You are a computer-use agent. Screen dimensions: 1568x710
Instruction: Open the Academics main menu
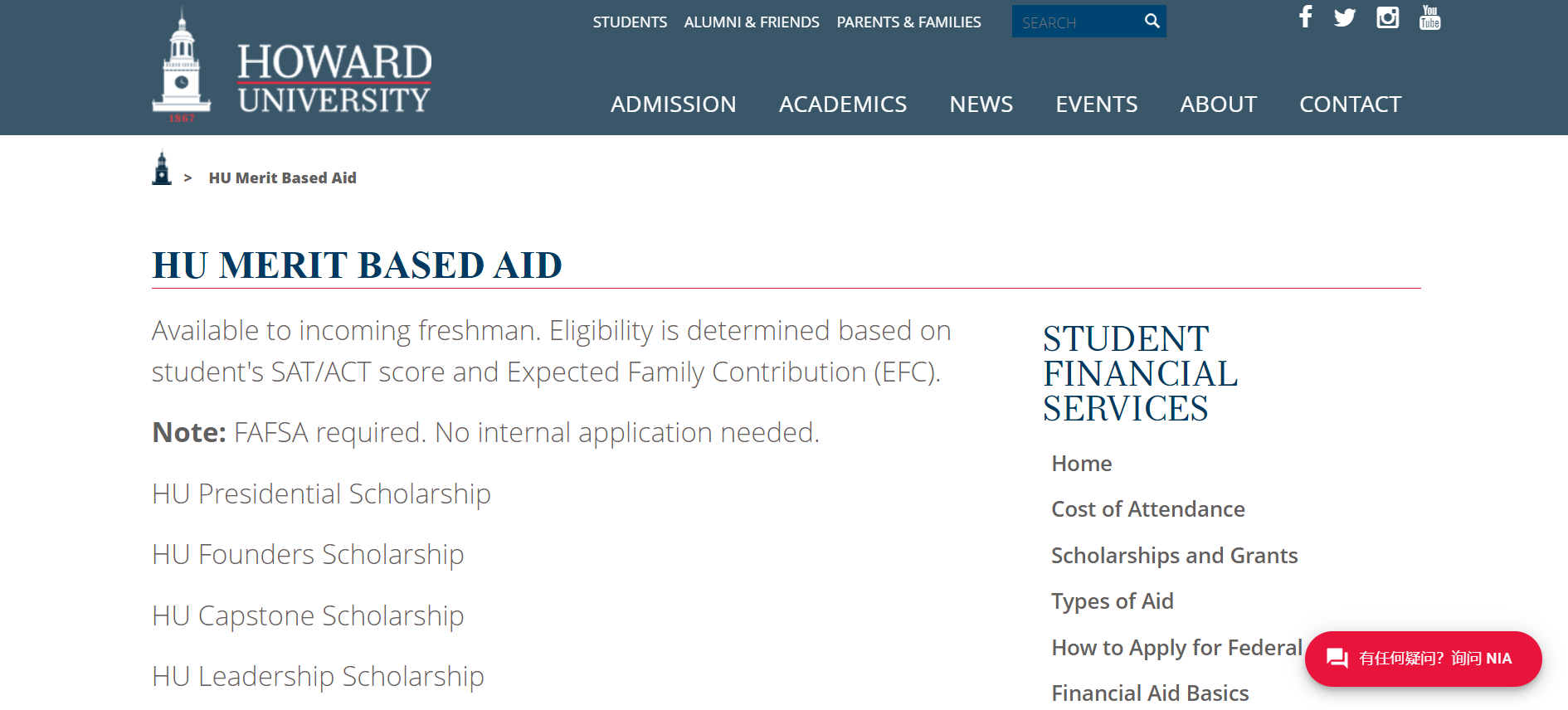pos(842,105)
